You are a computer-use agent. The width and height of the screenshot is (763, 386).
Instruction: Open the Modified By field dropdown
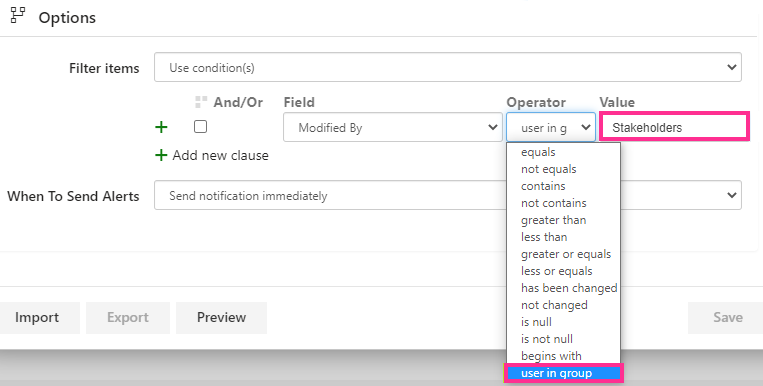point(393,128)
